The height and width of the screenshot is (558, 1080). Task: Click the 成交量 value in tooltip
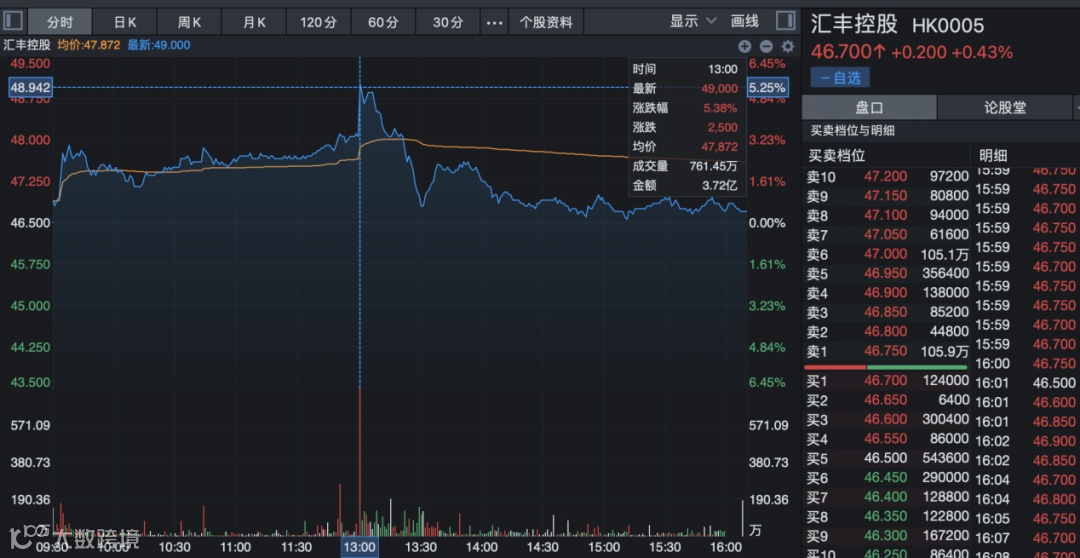point(714,166)
